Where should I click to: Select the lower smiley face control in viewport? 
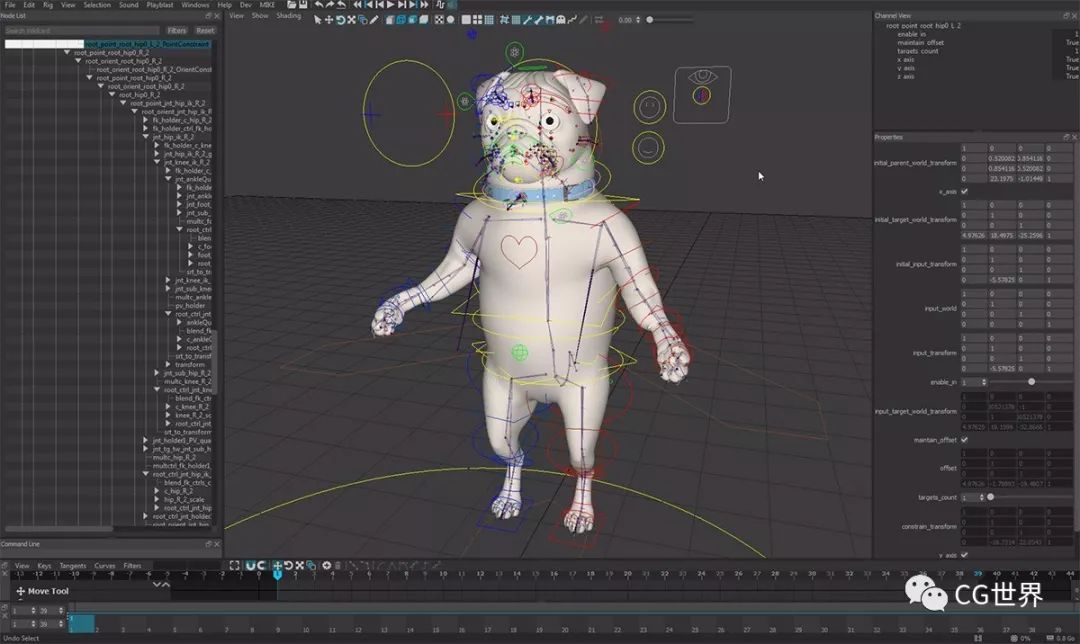click(648, 147)
